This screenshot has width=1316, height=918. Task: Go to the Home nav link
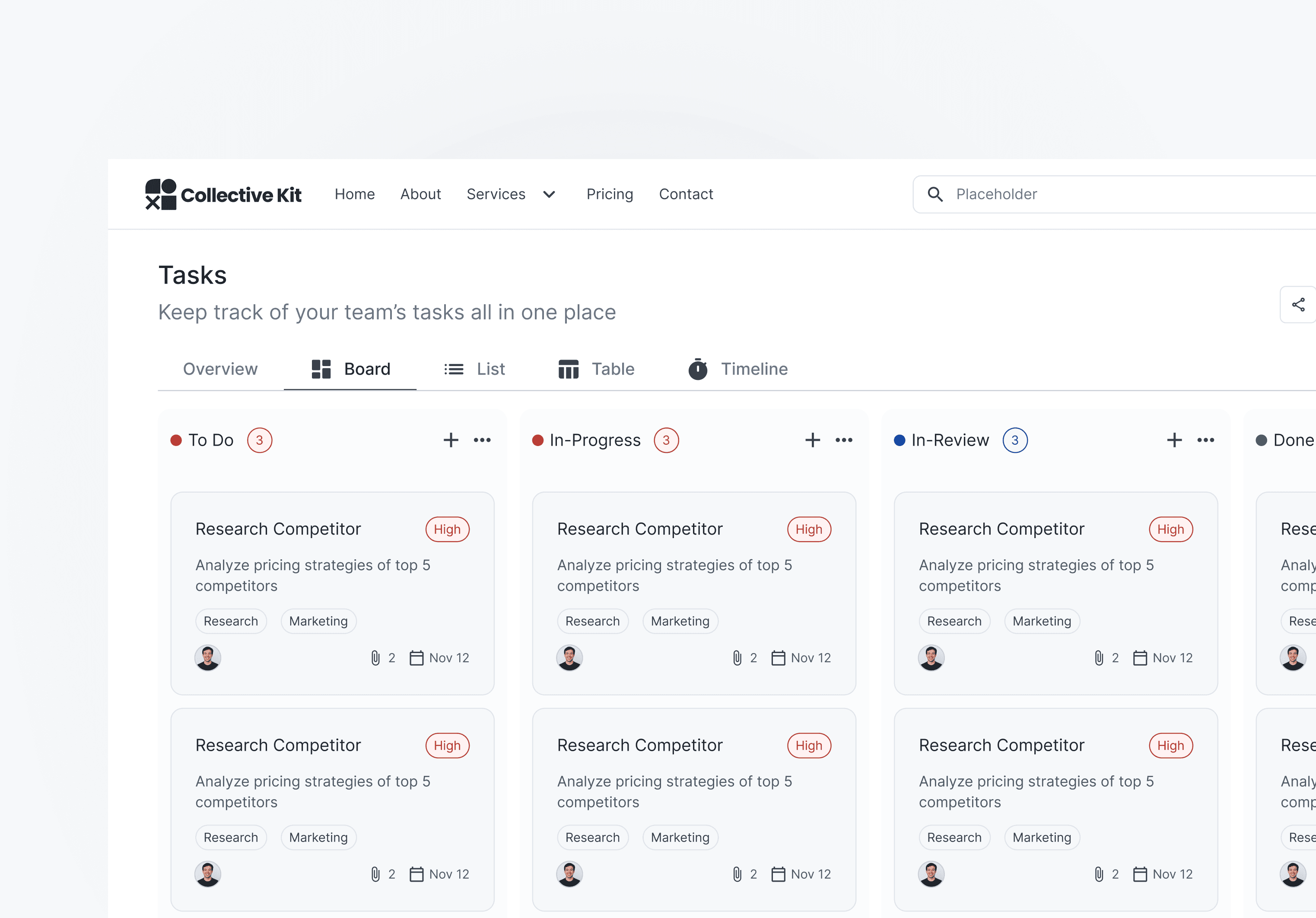tap(355, 194)
